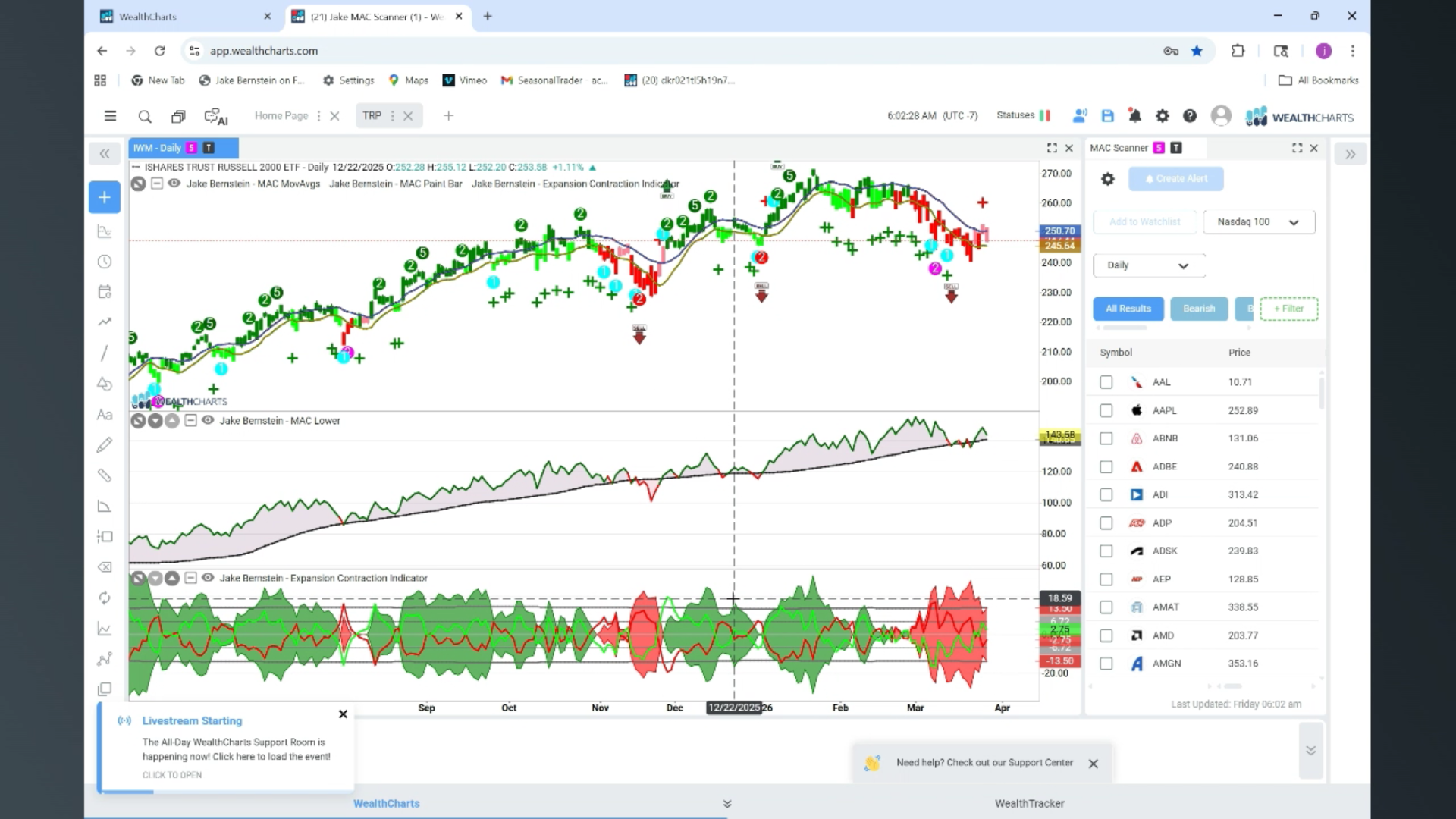Click the Create Alert button
This screenshot has height=819, width=1456.
tap(1176, 179)
